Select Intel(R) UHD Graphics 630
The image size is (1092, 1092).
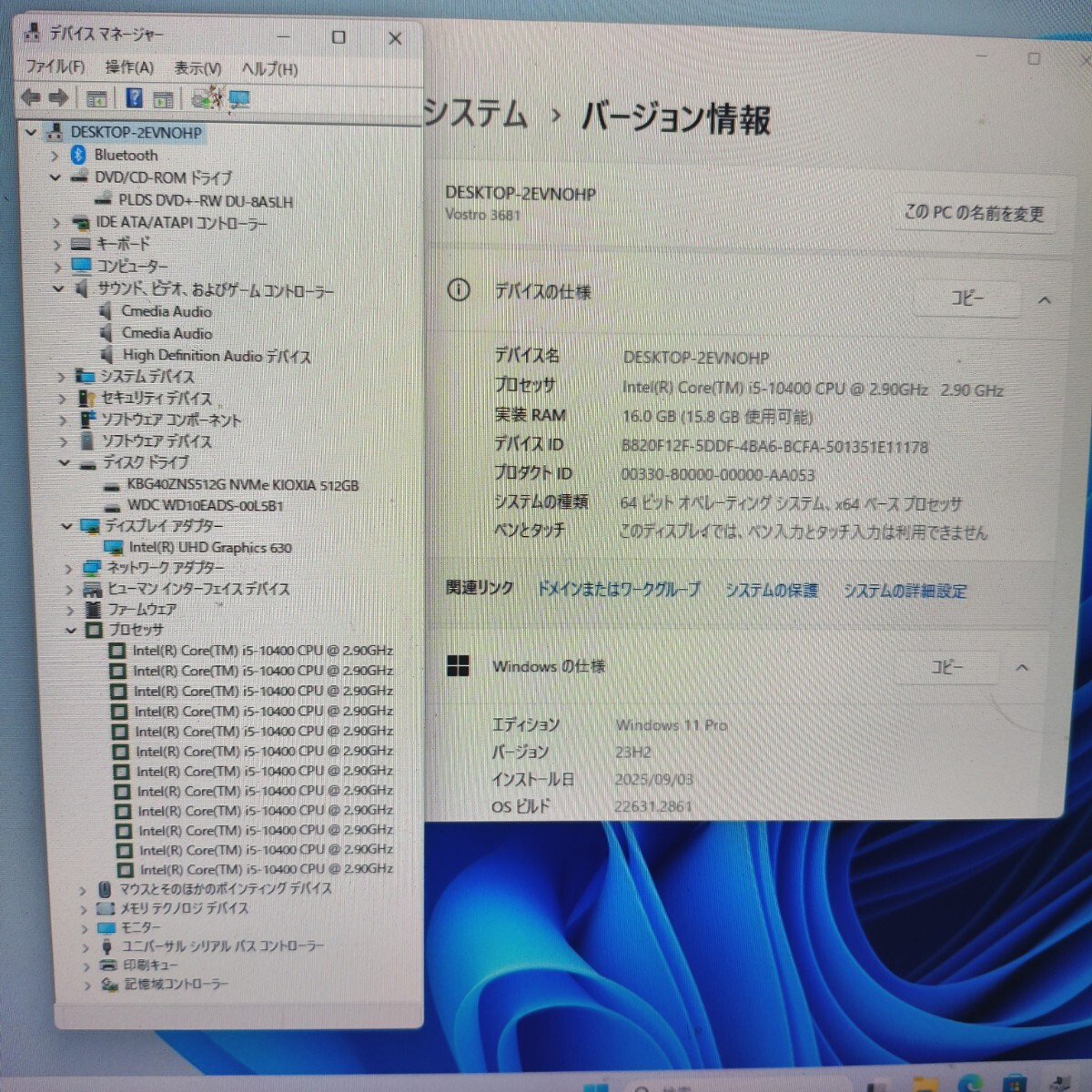pos(210,548)
